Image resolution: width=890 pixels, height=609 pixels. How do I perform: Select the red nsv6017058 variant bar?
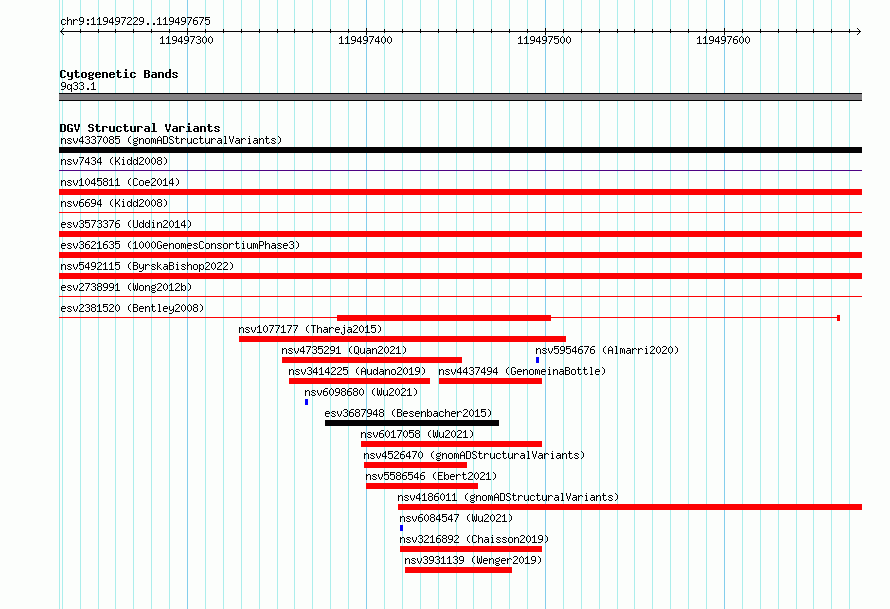pos(451,444)
